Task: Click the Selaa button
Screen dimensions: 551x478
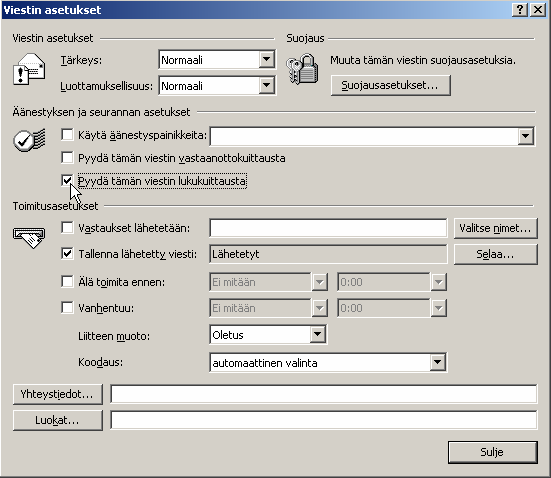Action: point(495,254)
